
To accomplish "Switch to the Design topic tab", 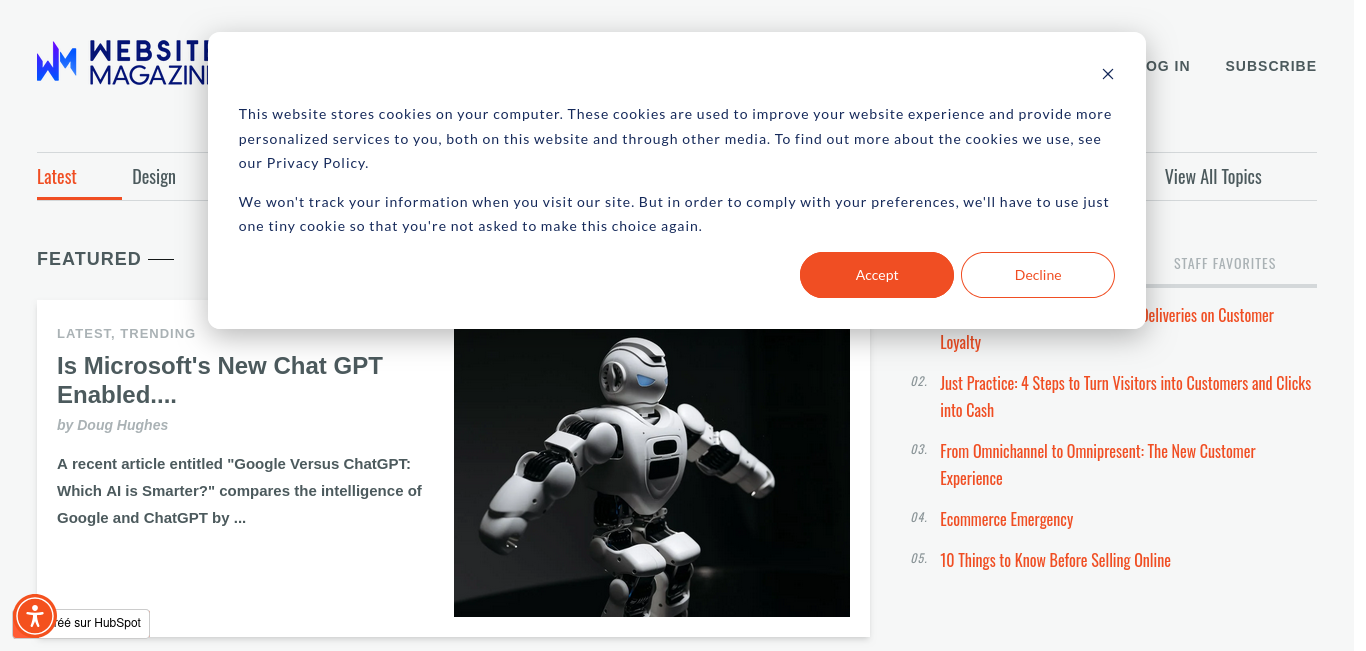I will (154, 177).
